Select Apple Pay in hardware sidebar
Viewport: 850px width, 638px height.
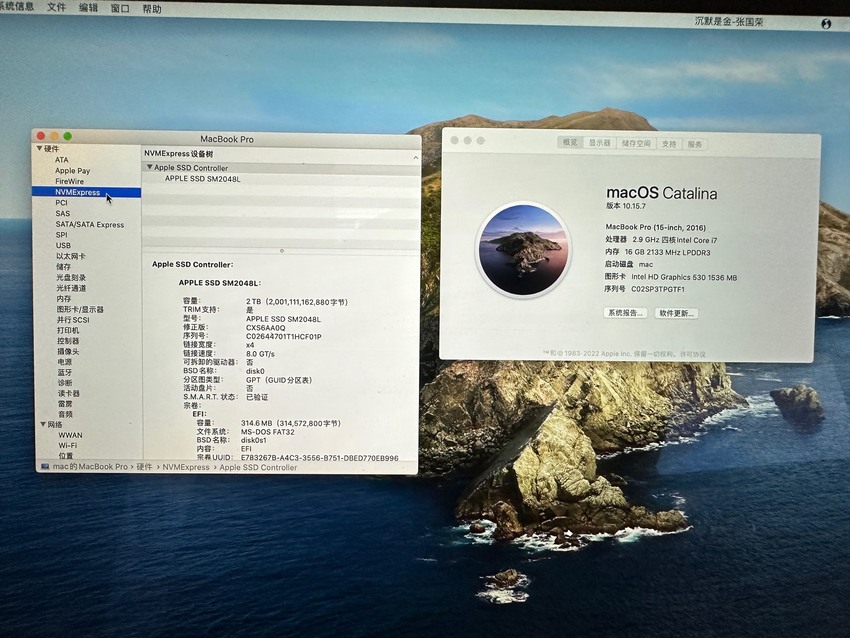(72, 170)
